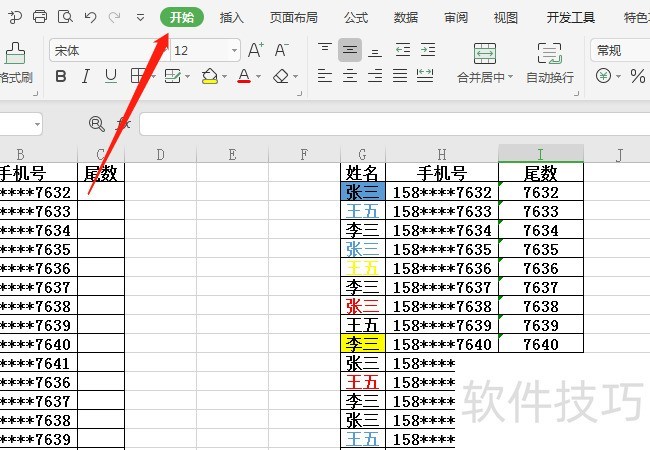Open fill color dropdown arrow
Screen dimensions: 650x450
pos(224,77)
